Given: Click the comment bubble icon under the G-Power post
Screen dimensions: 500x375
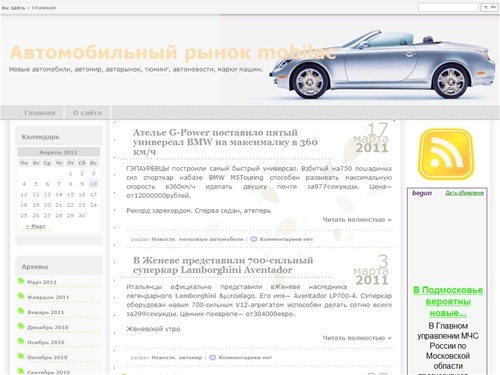Looking at the screenshot, I should tap(254, 239).
